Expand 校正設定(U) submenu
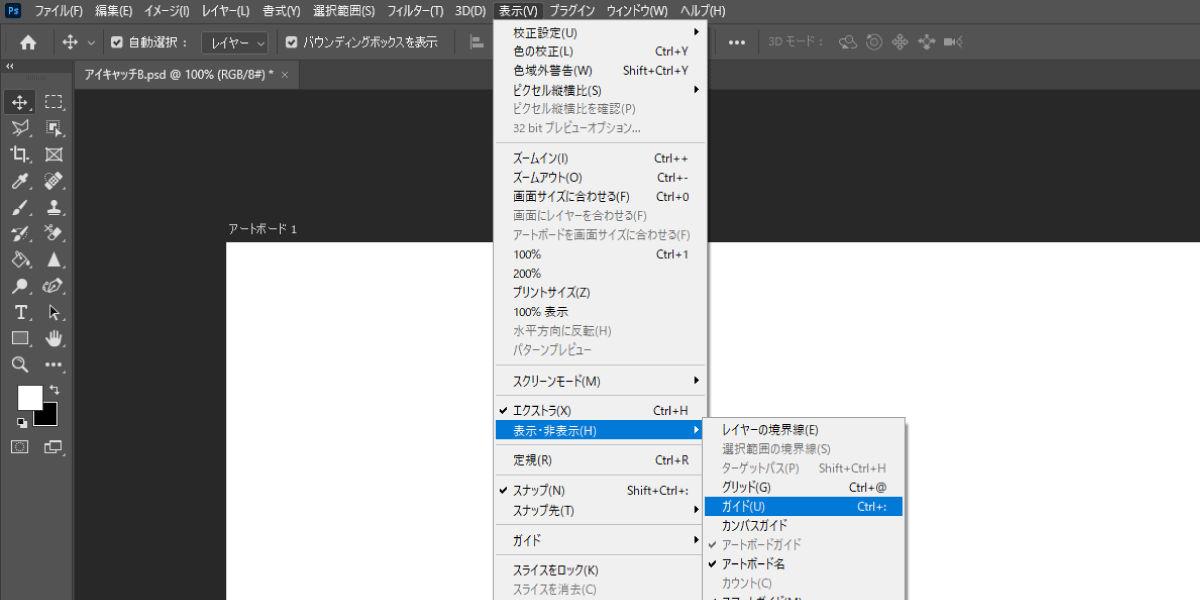 [601, 32]
